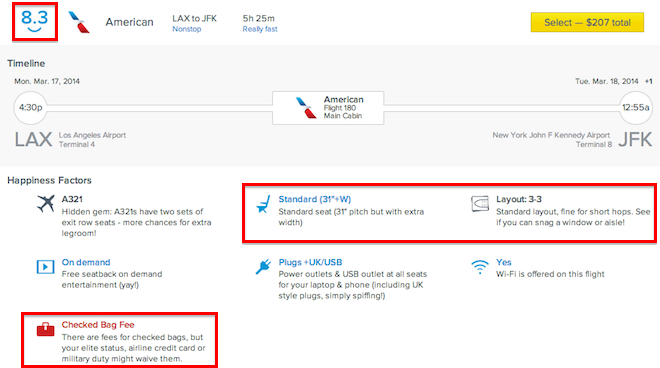
Task: Click the seat icon beside Standard (31"+W)
Action: (x=263, y=204)
